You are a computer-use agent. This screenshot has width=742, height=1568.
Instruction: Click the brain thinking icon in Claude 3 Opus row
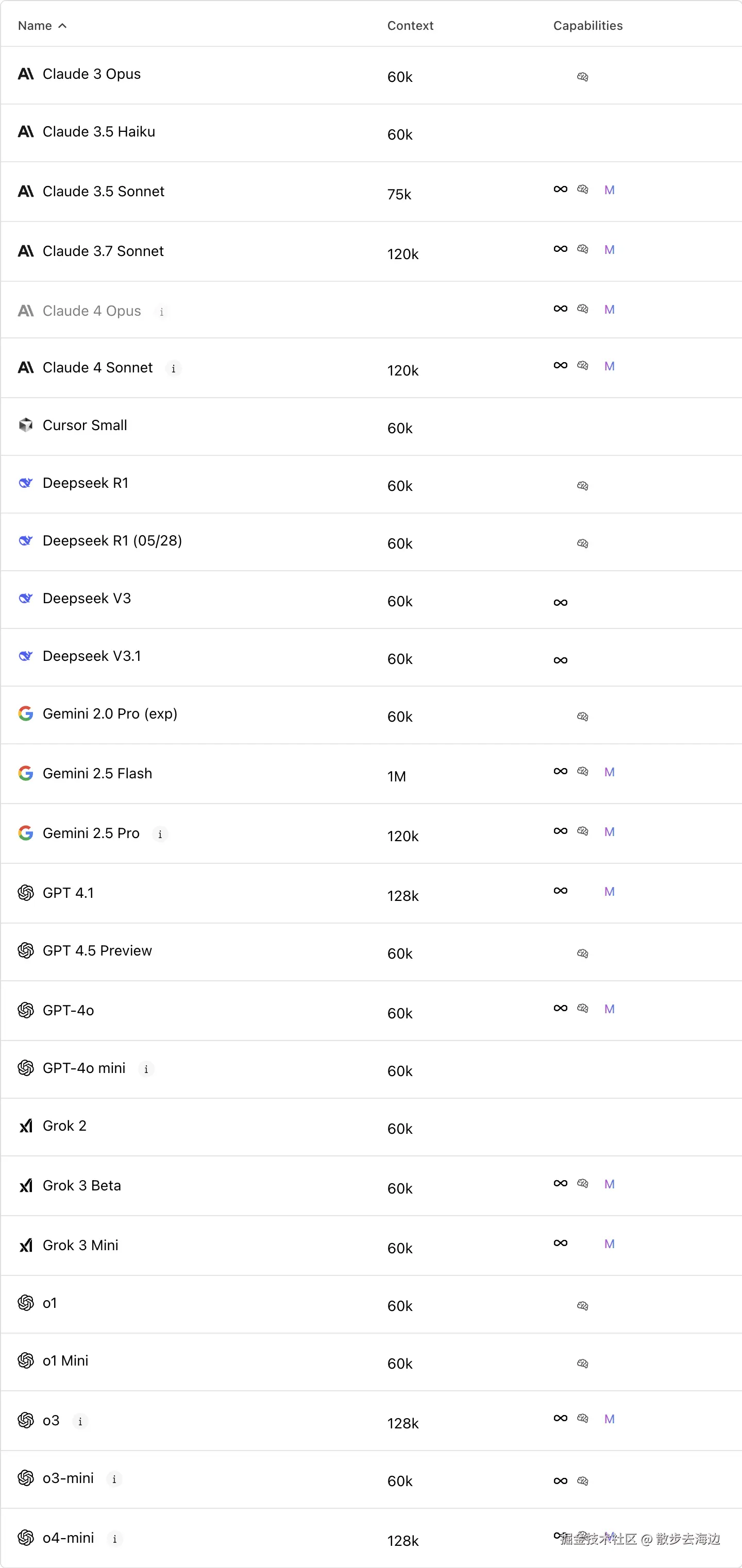tap(583, 77)
